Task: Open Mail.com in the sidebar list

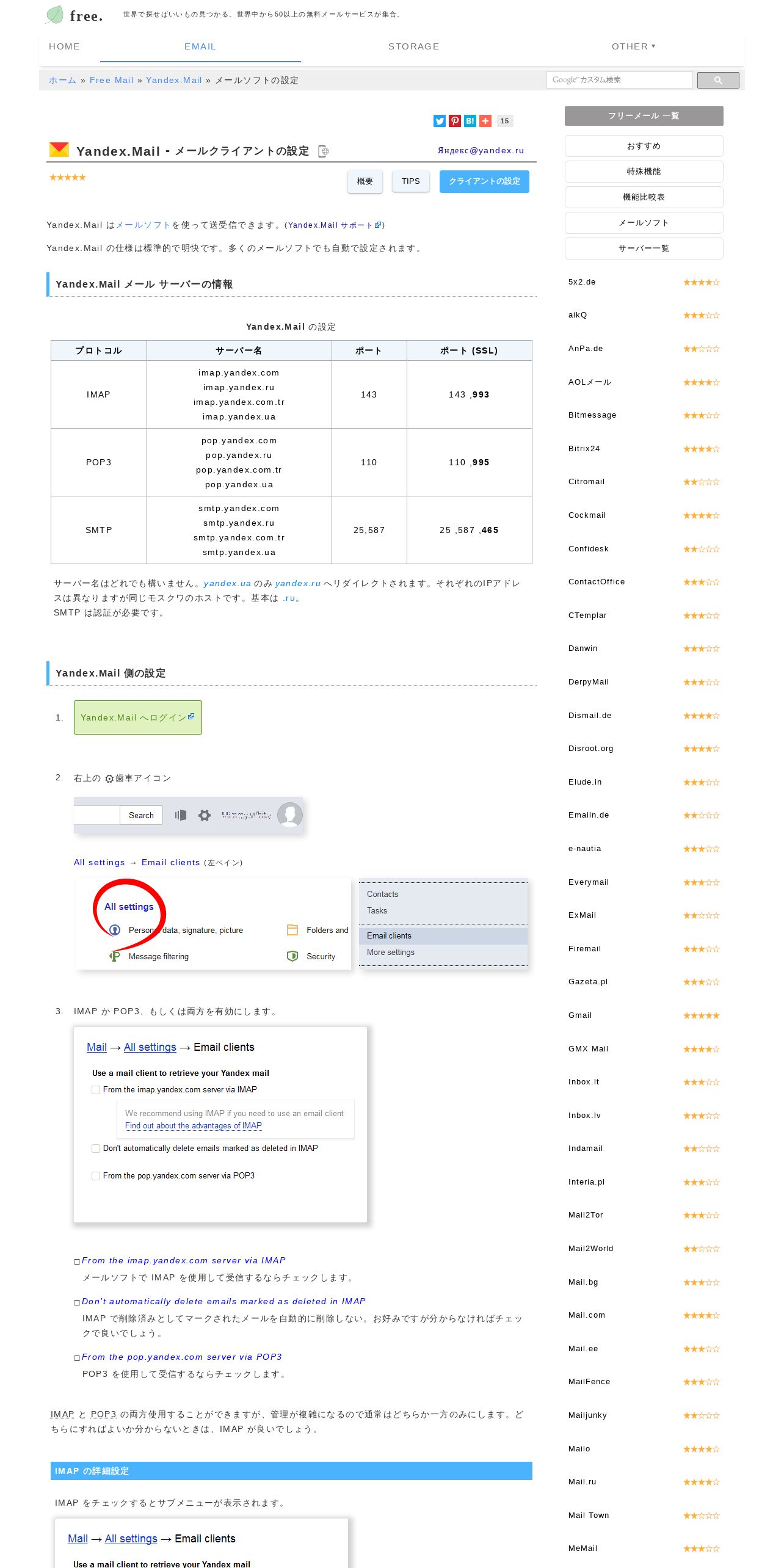Action: click(x=587, y=1315)
